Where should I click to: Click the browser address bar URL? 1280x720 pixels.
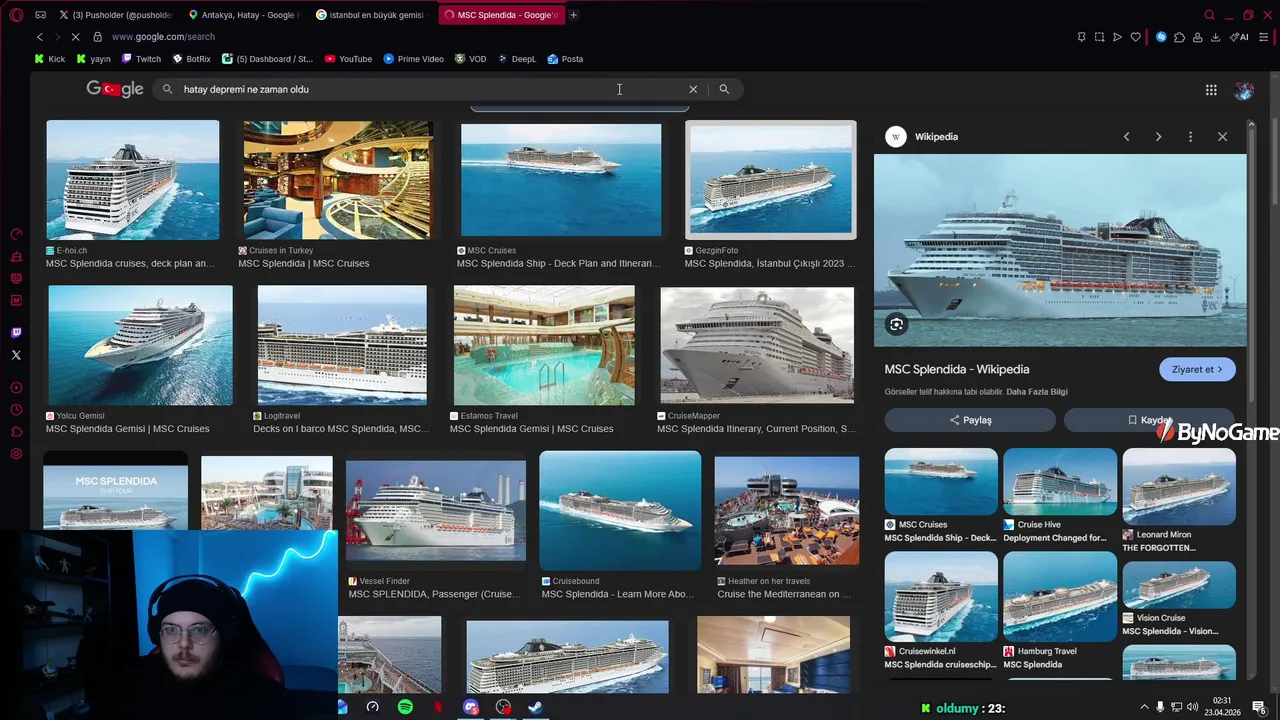pos(163,37)
